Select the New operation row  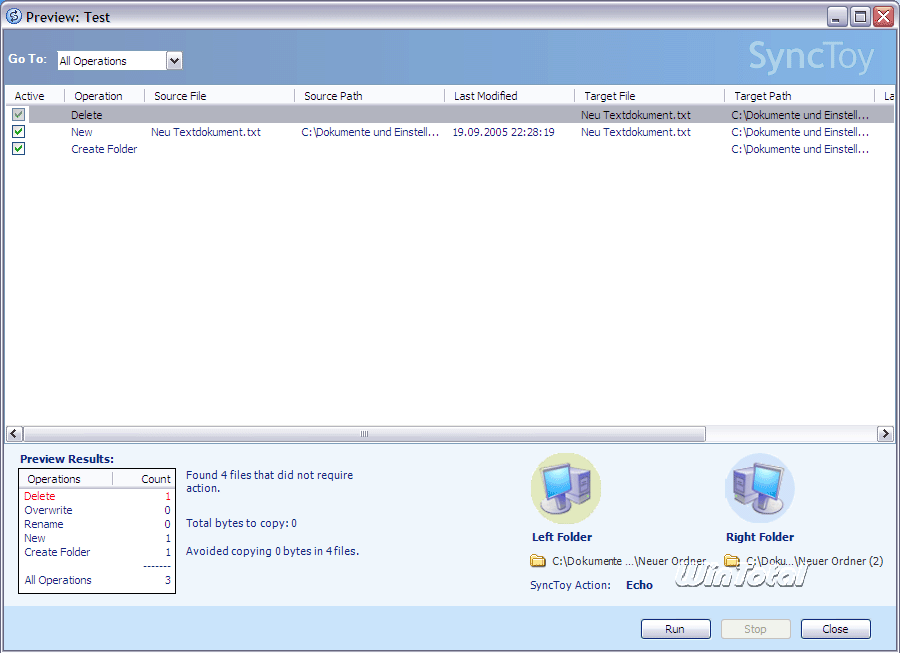pos(450,132)
